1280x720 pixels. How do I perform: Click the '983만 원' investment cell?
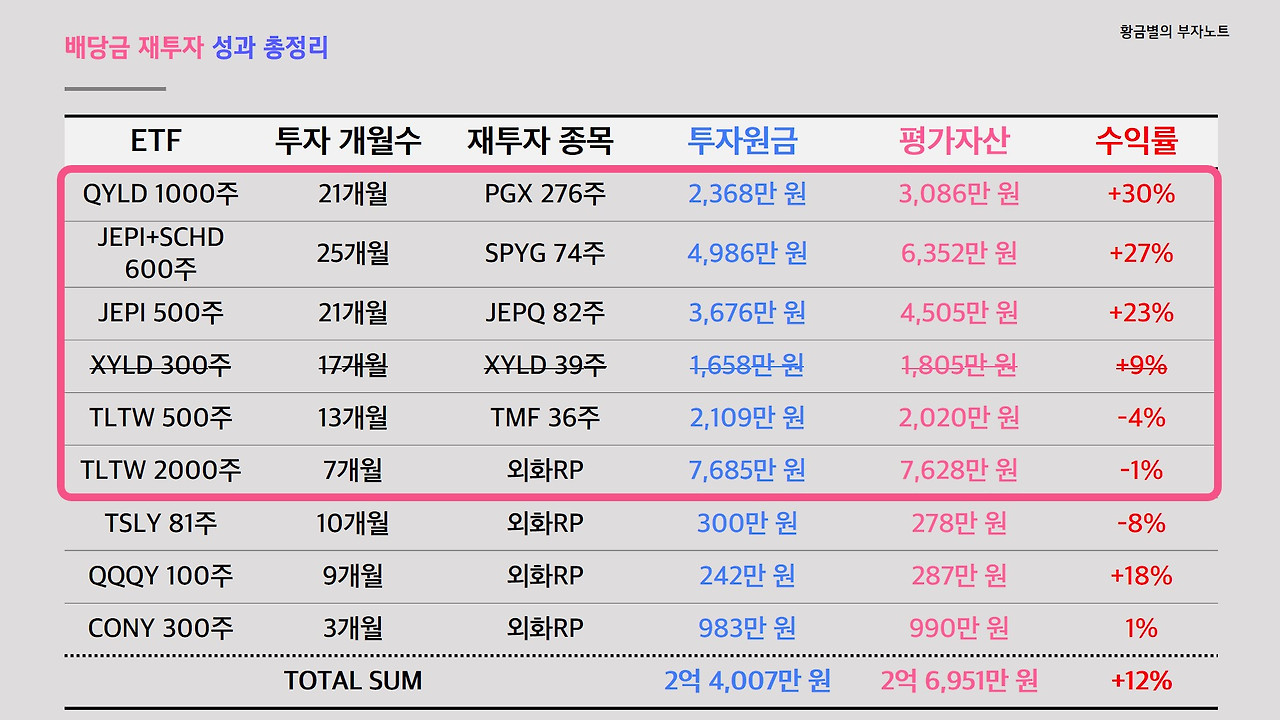tap(747, 629)
